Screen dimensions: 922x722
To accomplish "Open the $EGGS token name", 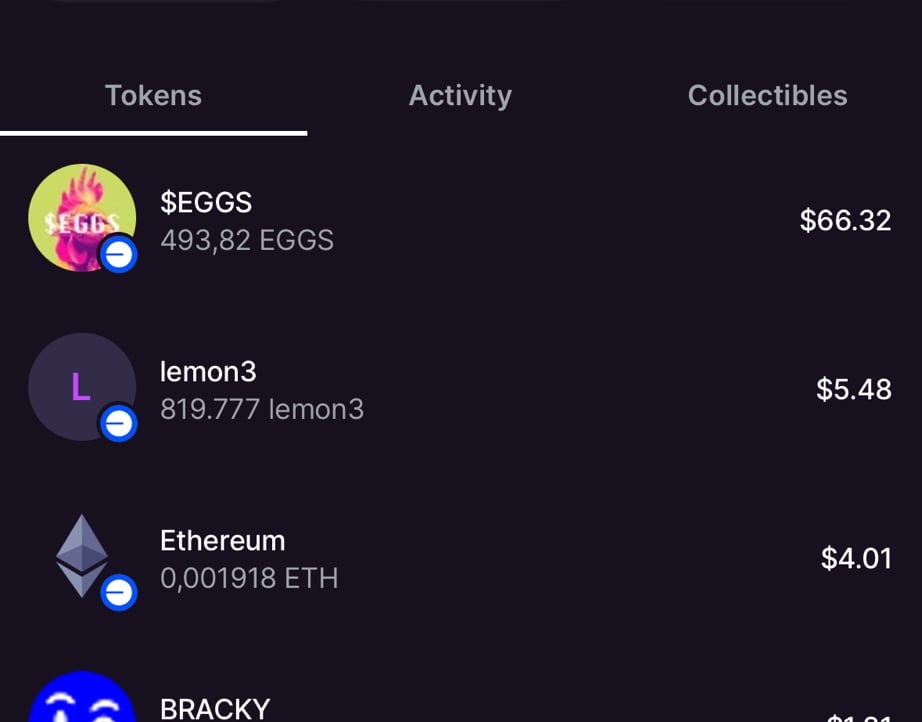I will click(x=206, y=203).
